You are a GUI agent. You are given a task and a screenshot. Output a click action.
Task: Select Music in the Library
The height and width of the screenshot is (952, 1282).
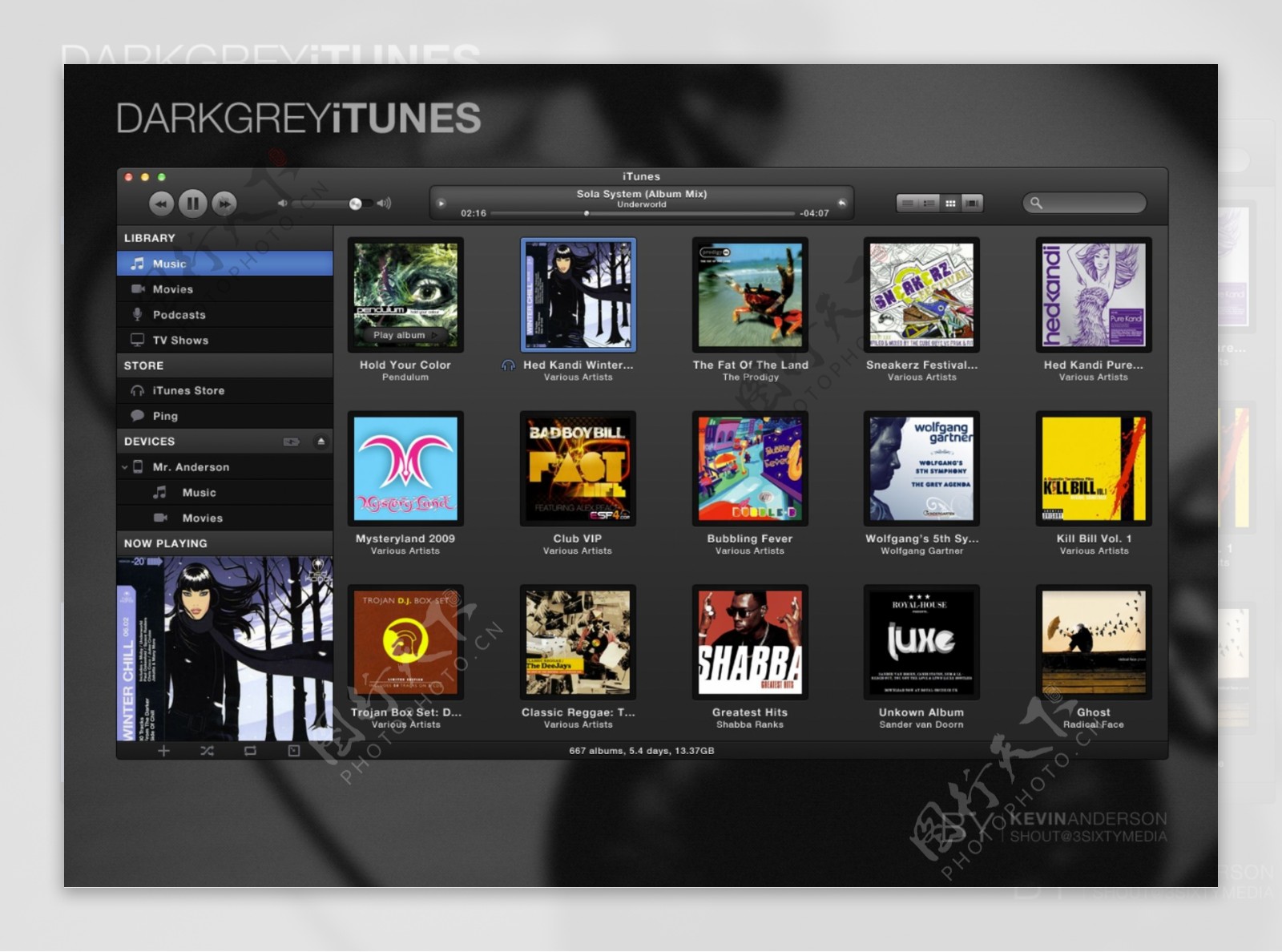click(x=225, y=264)
